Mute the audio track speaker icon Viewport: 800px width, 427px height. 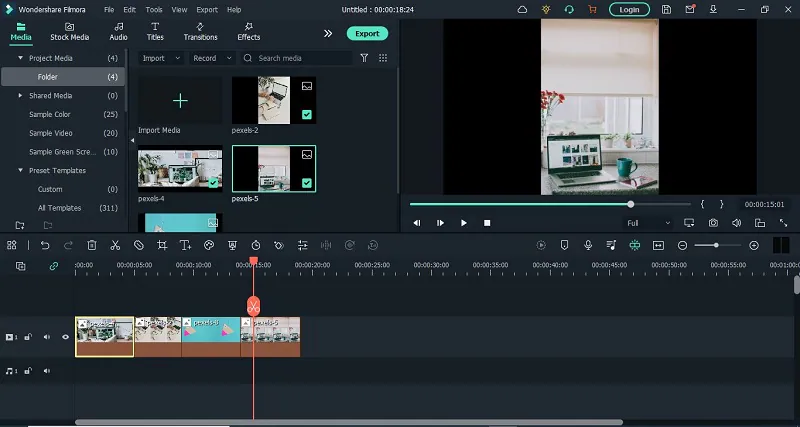pos(46,371)
